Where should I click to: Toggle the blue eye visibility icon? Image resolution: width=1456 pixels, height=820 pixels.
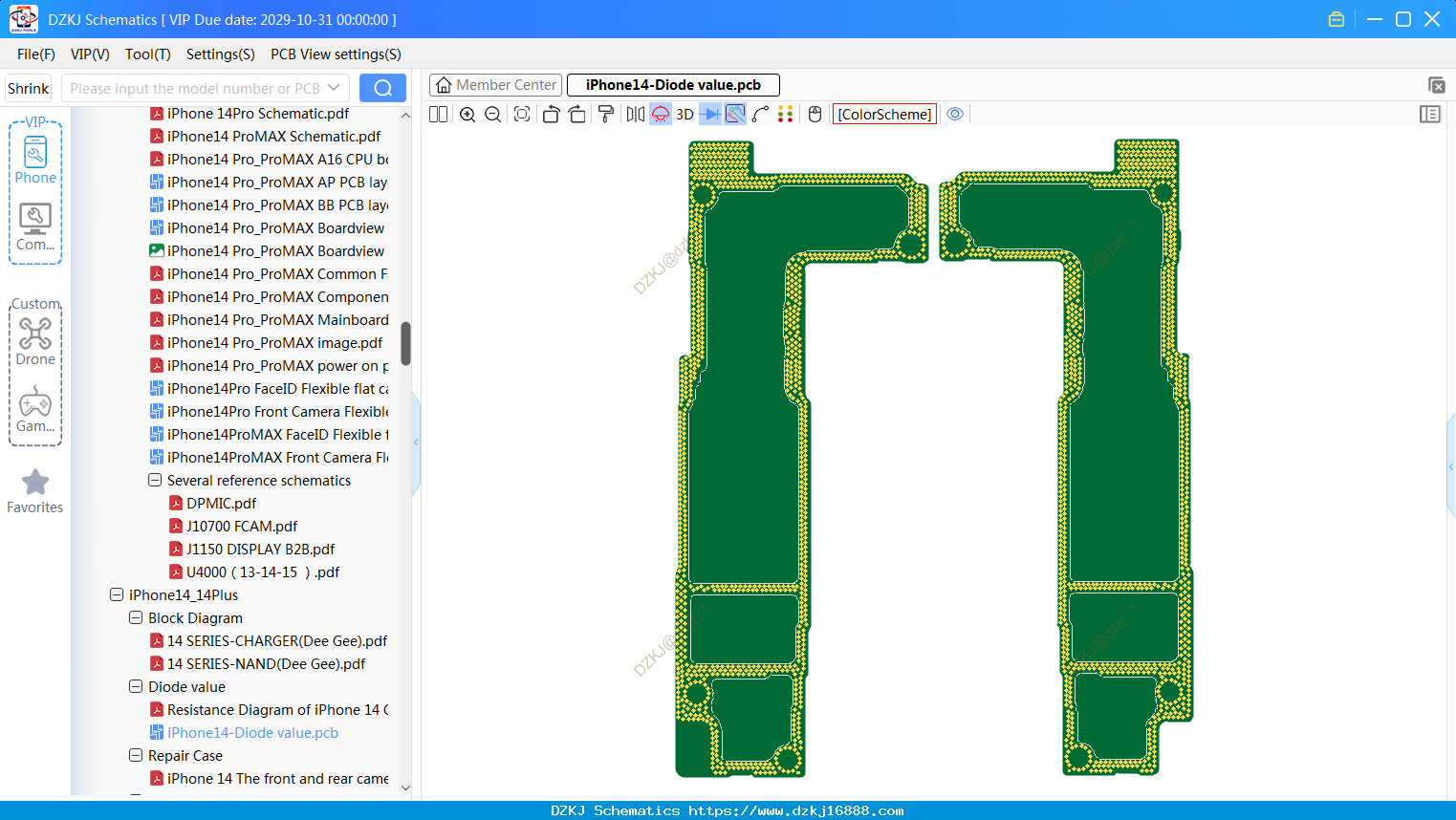click(x=955, y=115)
